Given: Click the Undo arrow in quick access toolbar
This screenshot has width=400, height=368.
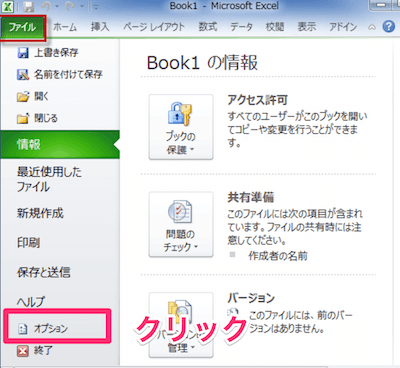Looking at the screenshot, I should 45,6.
